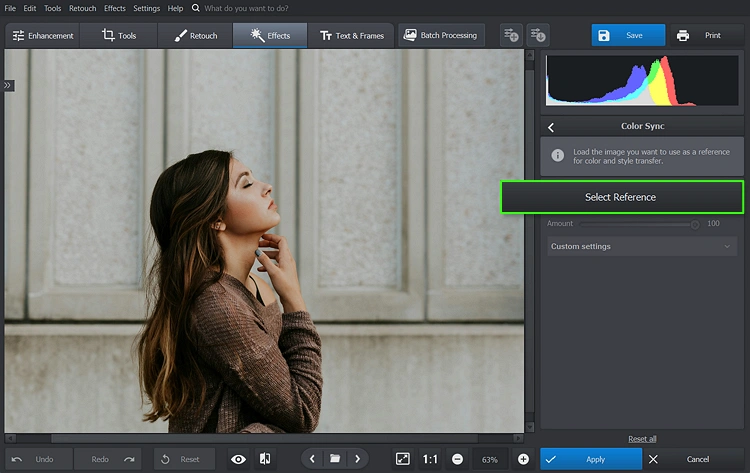Reset the image changes

click(x=184, y=459)
